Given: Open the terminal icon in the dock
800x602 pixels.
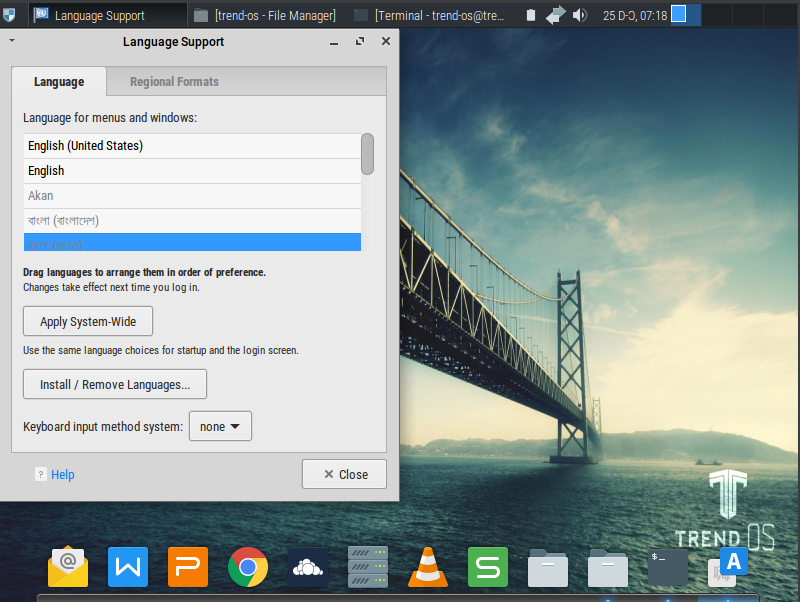Looking at the screenshot, I should [x=667, y=567].
